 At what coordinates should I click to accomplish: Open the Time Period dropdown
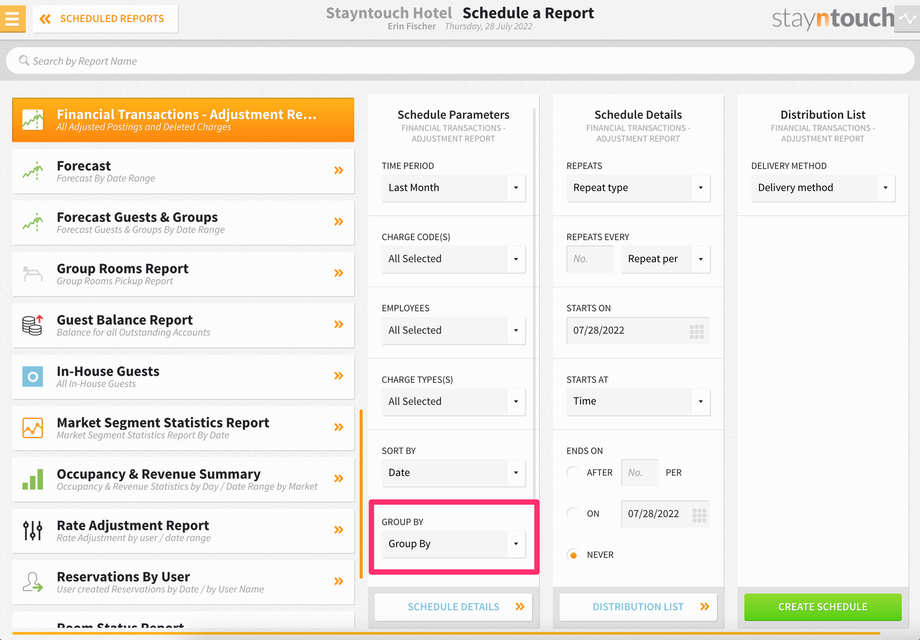click(454, 188)
